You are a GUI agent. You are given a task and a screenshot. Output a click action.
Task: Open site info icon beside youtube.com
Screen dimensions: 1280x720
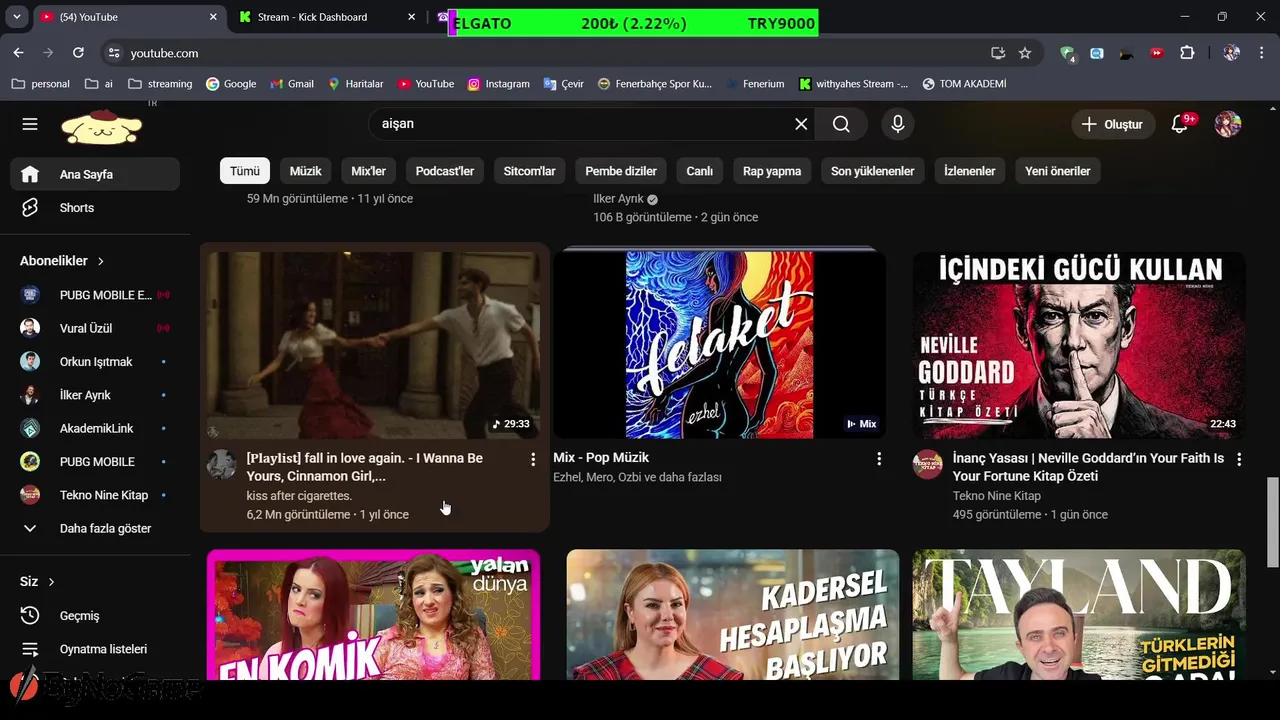114,53
